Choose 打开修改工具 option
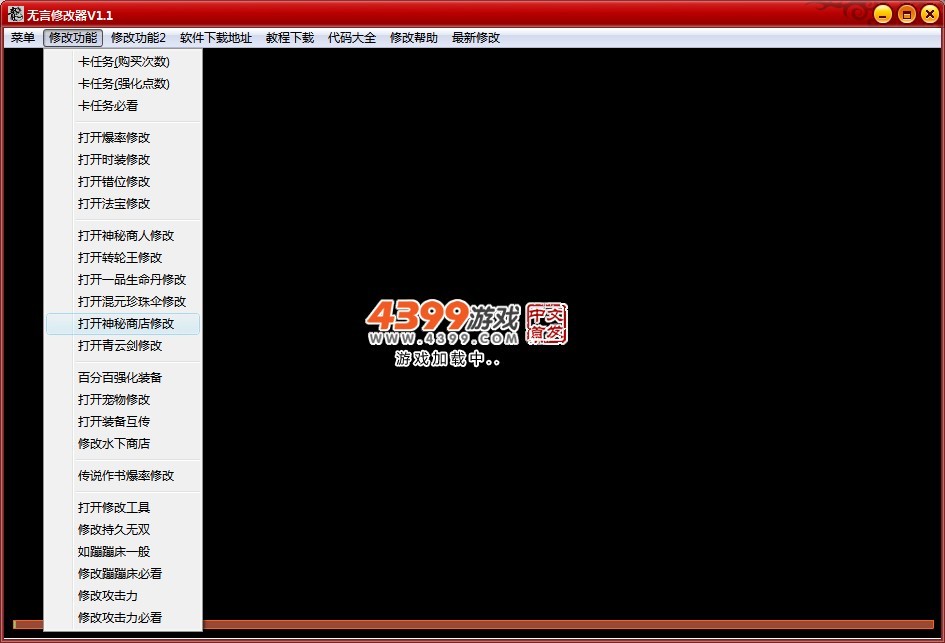Screen dimensions: 945x643 (x=123, y=507)
